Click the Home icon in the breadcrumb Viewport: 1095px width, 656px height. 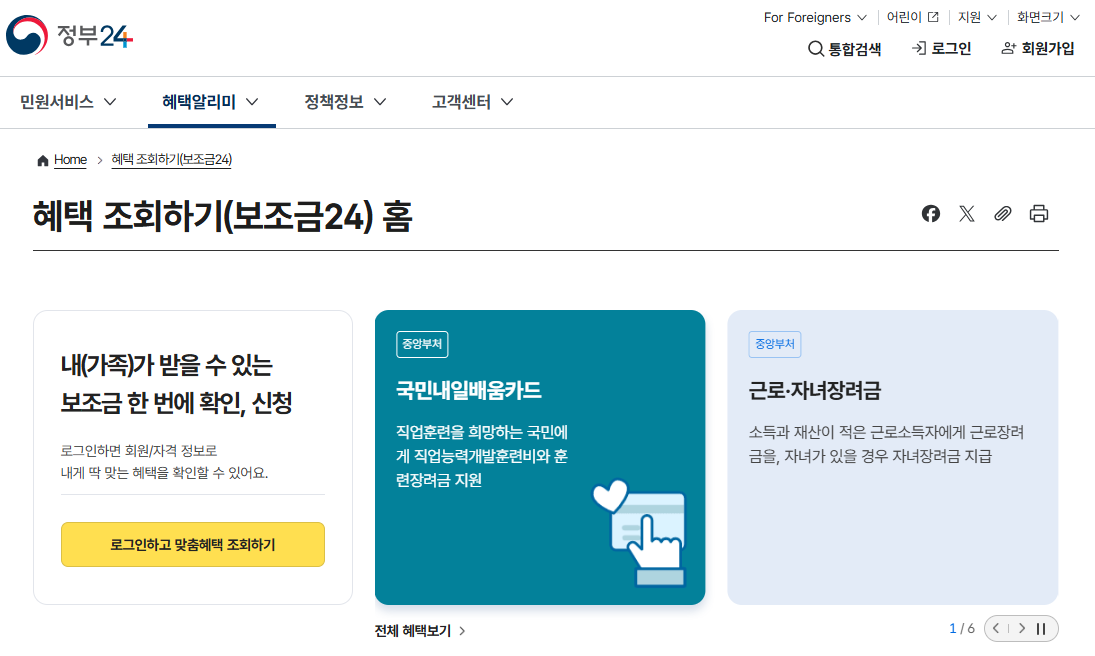pos(42,159)
